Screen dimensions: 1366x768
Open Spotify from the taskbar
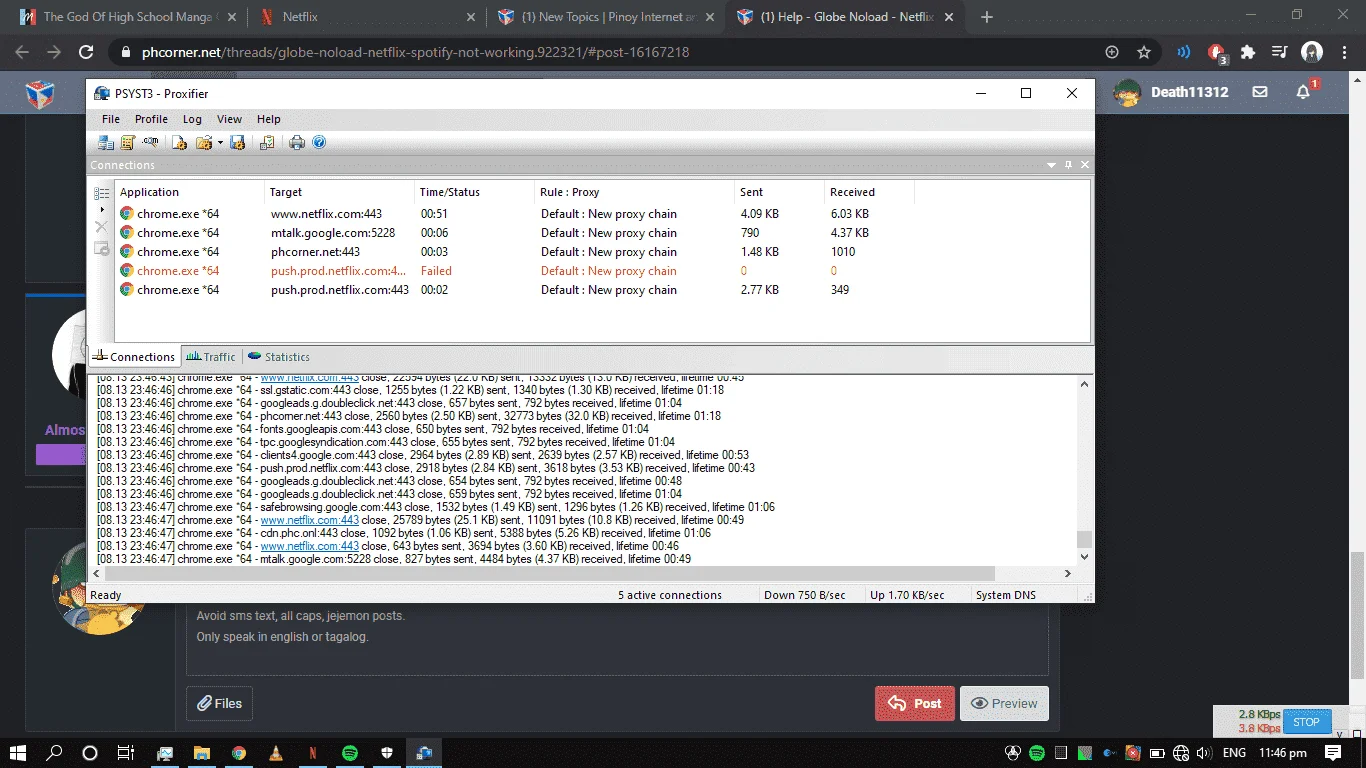350,753
